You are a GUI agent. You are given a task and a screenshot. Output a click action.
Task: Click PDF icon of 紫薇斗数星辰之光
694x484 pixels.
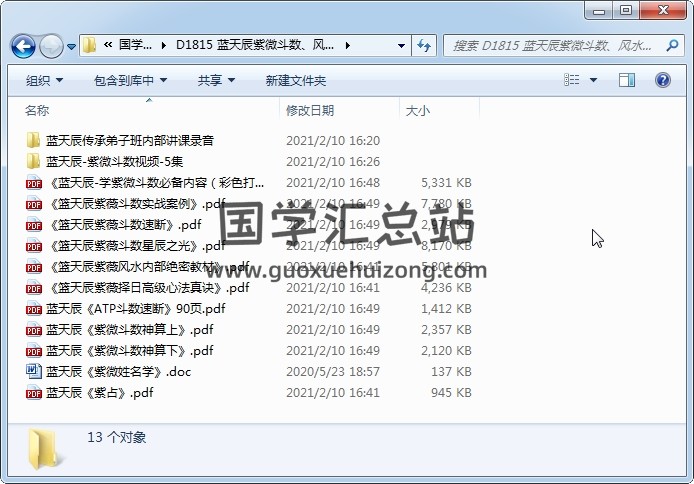[x=34, y=246]
